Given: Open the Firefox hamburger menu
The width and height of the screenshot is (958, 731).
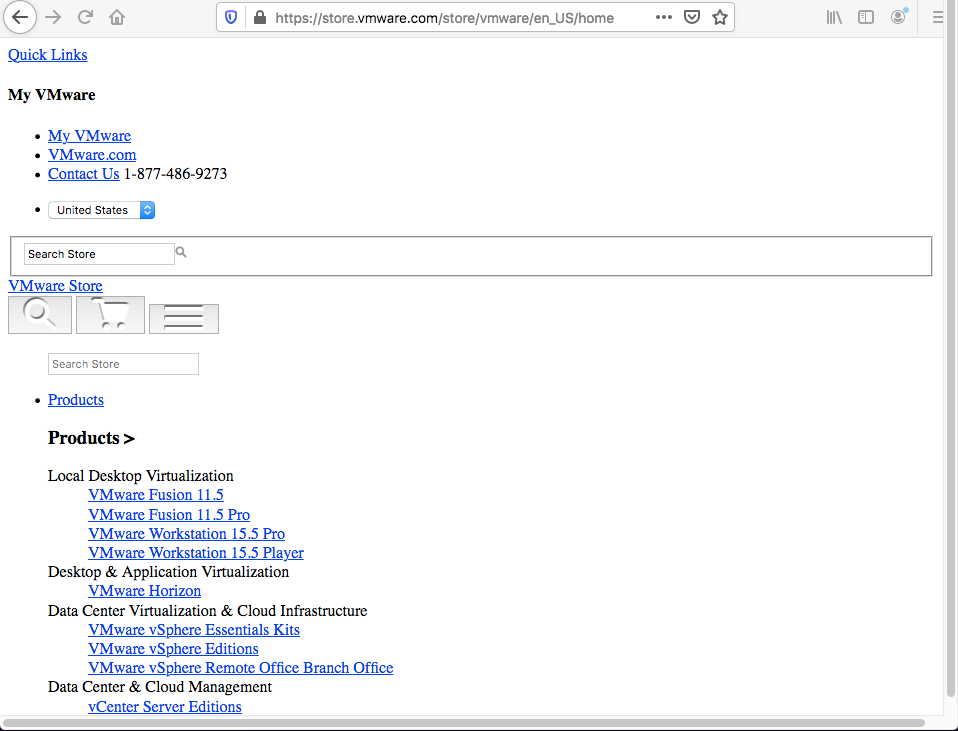Looking at the screenshot, I should (937, 17).
